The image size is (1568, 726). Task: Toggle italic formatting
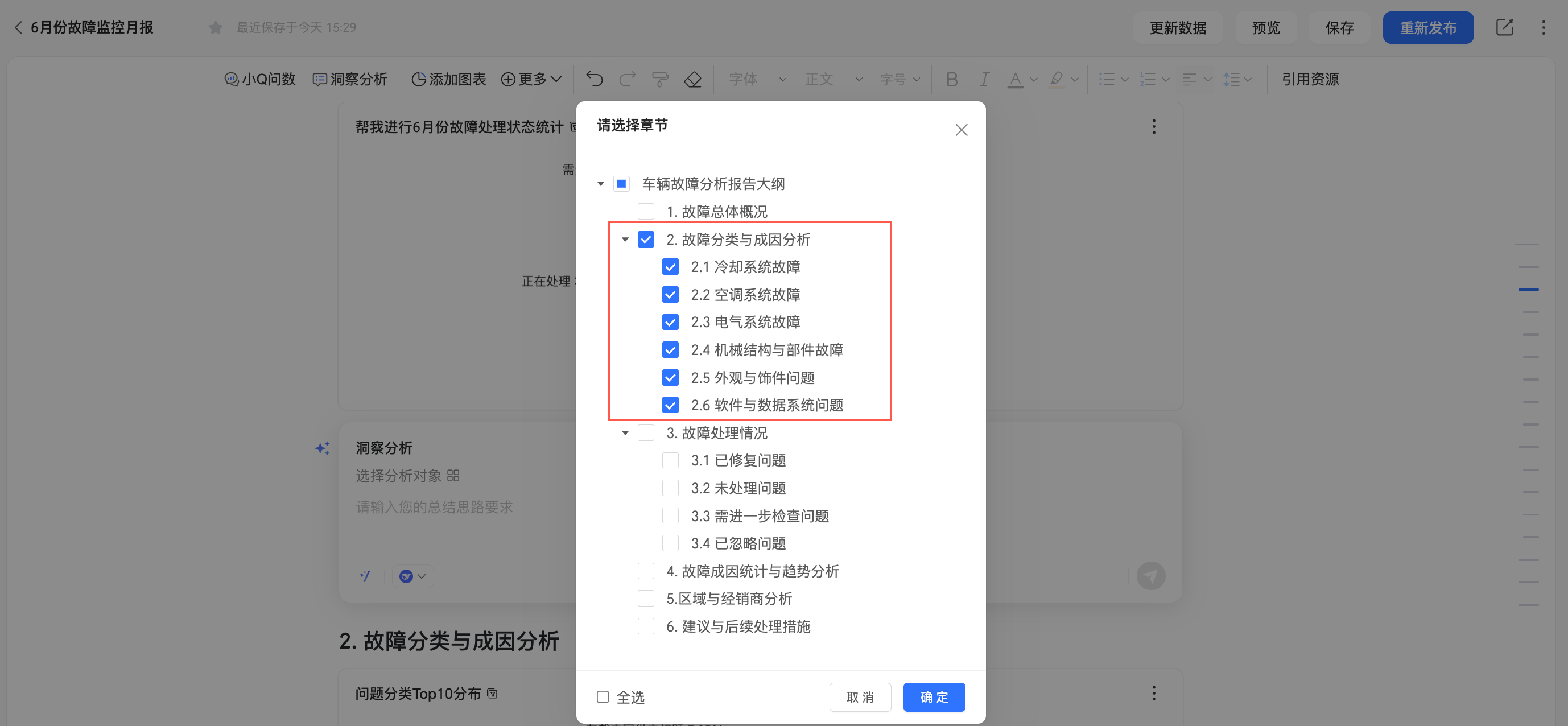[984, 79]
